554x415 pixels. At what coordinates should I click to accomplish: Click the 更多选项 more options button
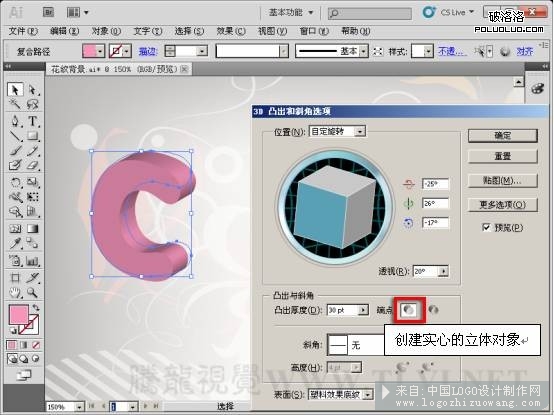click(x=502, y=204)
